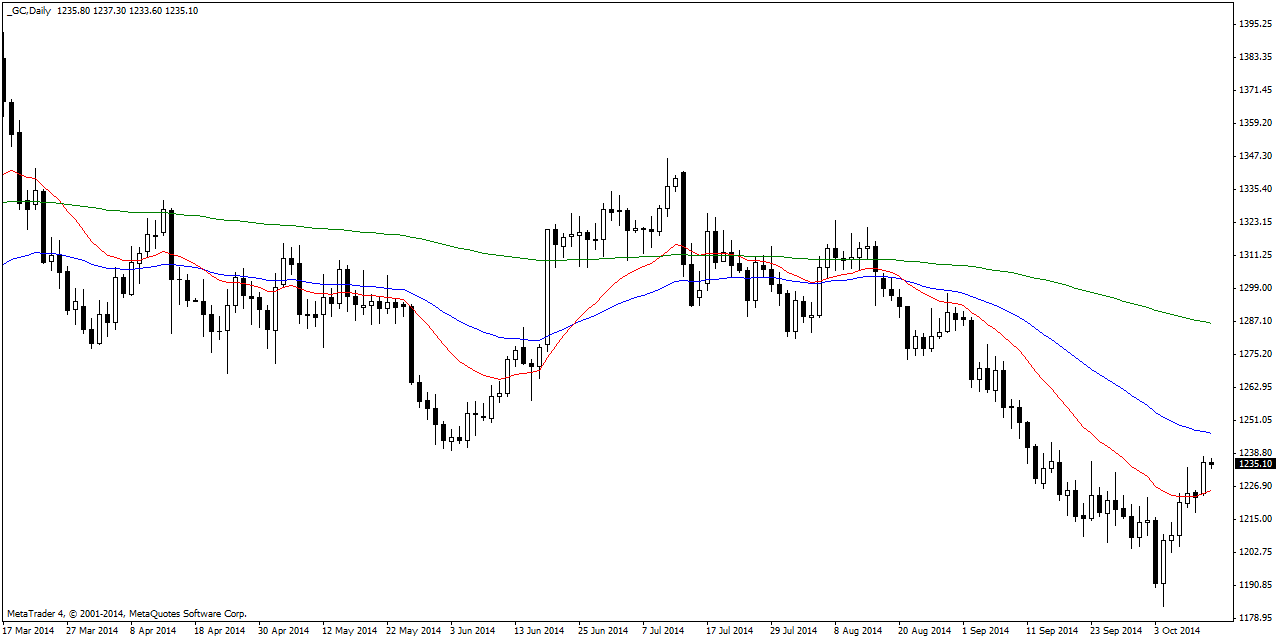Click the current price tag 1235.10
Image resolution: width=1276 pixels, height=639 pixels.
coord(1255,464)
